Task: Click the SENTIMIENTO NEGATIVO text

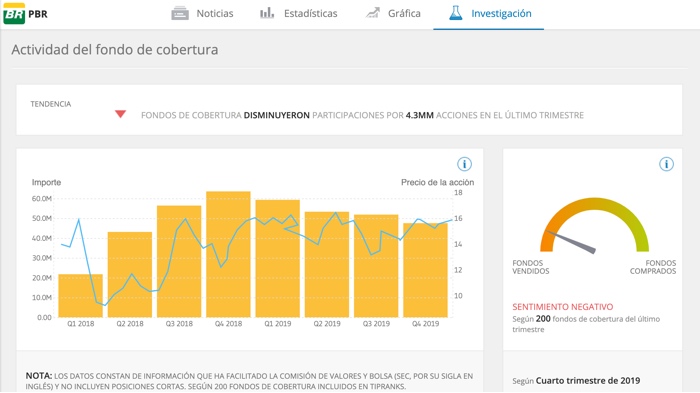Action: pos(562,307)
